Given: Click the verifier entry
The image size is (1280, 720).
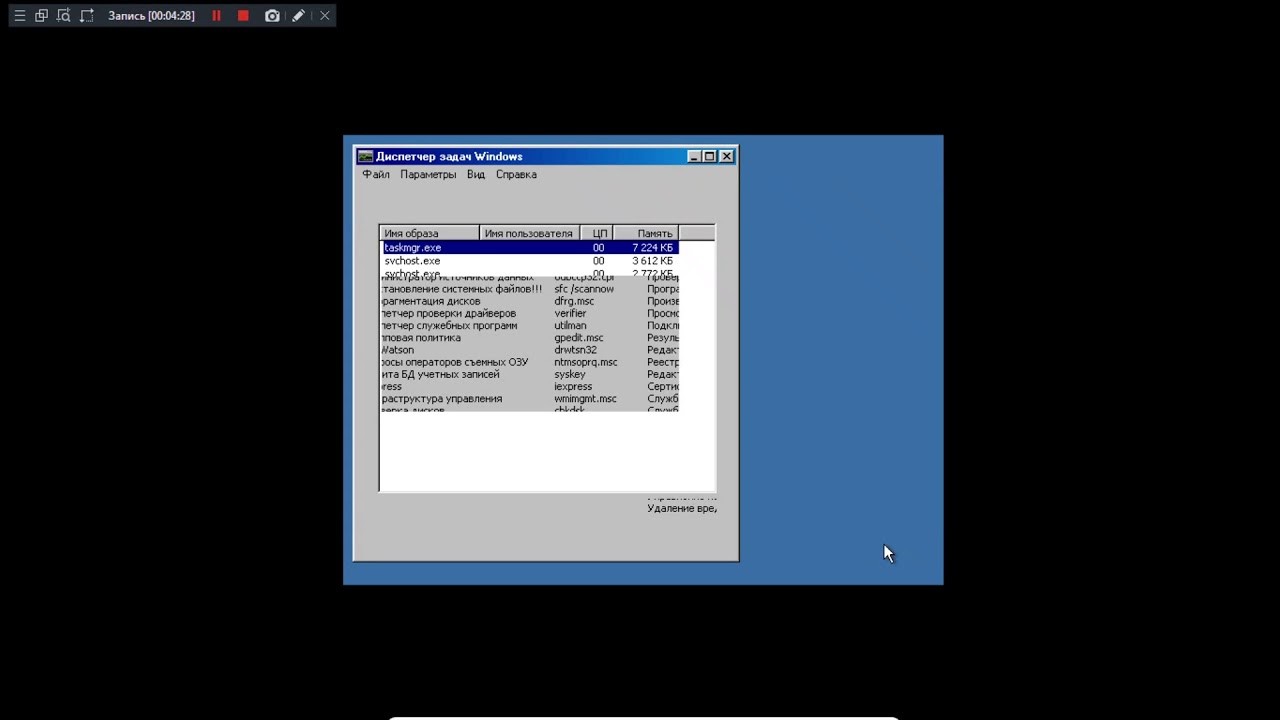Looking at the screenshot, I should point(570,313).
